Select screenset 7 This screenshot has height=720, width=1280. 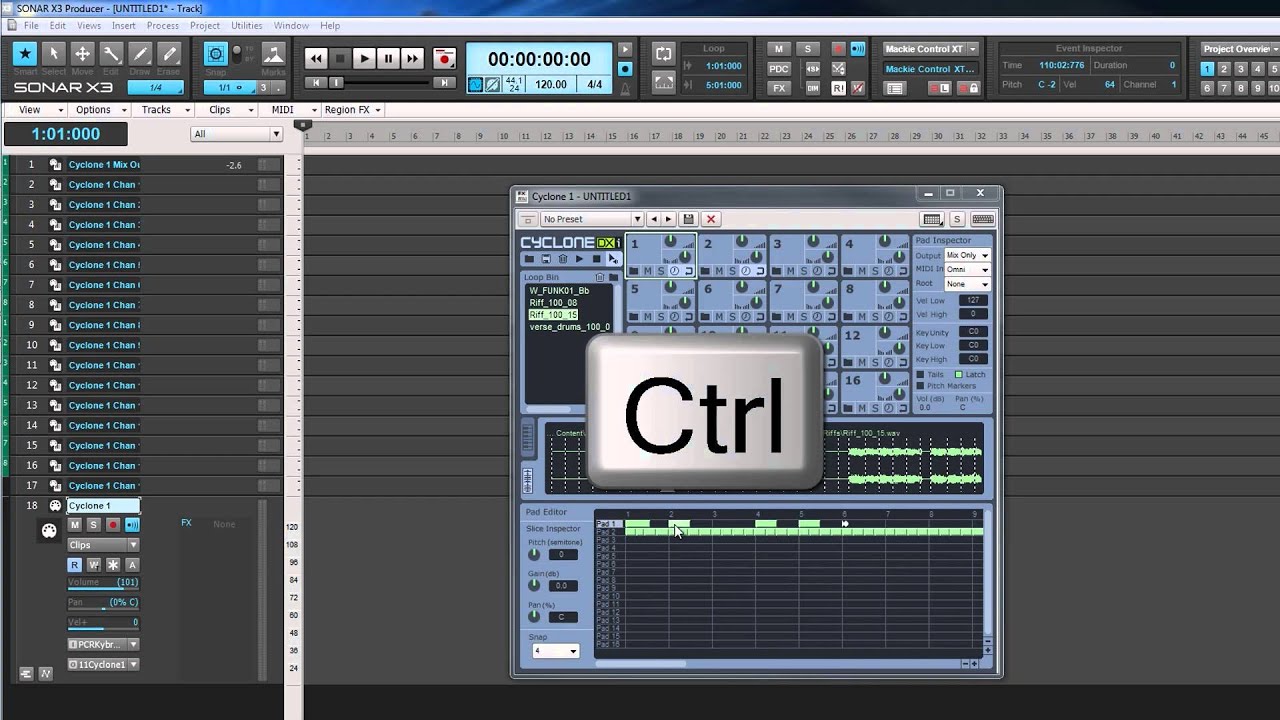1224,88
